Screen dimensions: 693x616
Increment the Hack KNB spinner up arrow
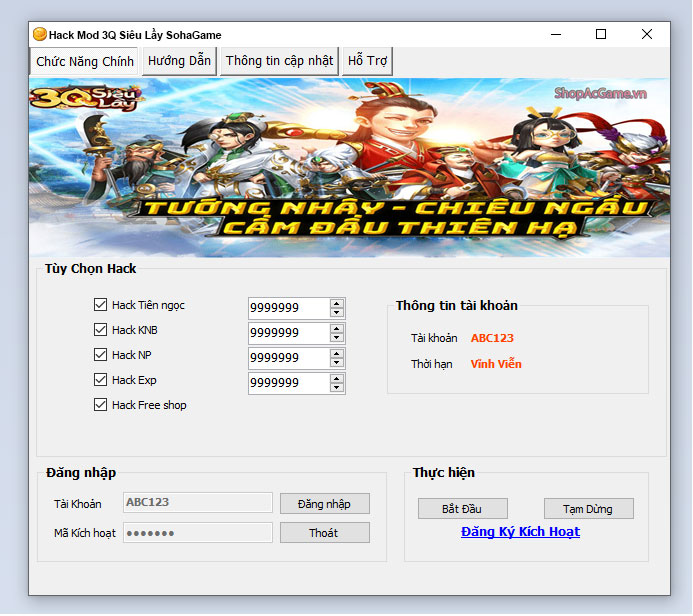pyautogui.click(x=337, y=328)
